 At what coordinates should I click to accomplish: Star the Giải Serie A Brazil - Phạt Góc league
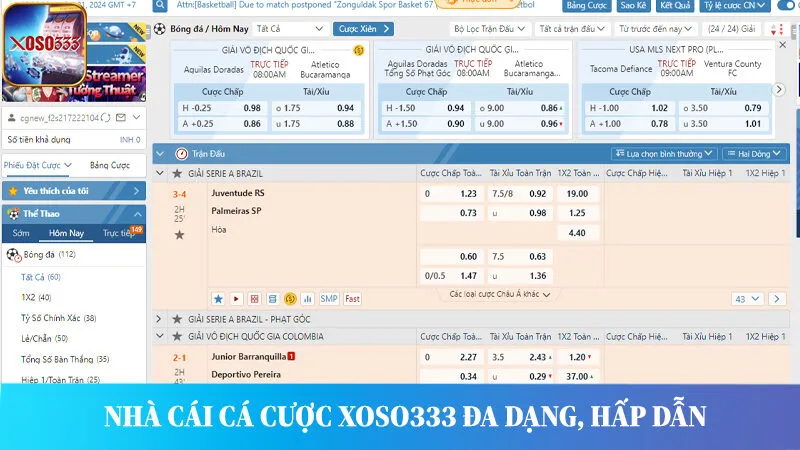[x=177, y=319]
